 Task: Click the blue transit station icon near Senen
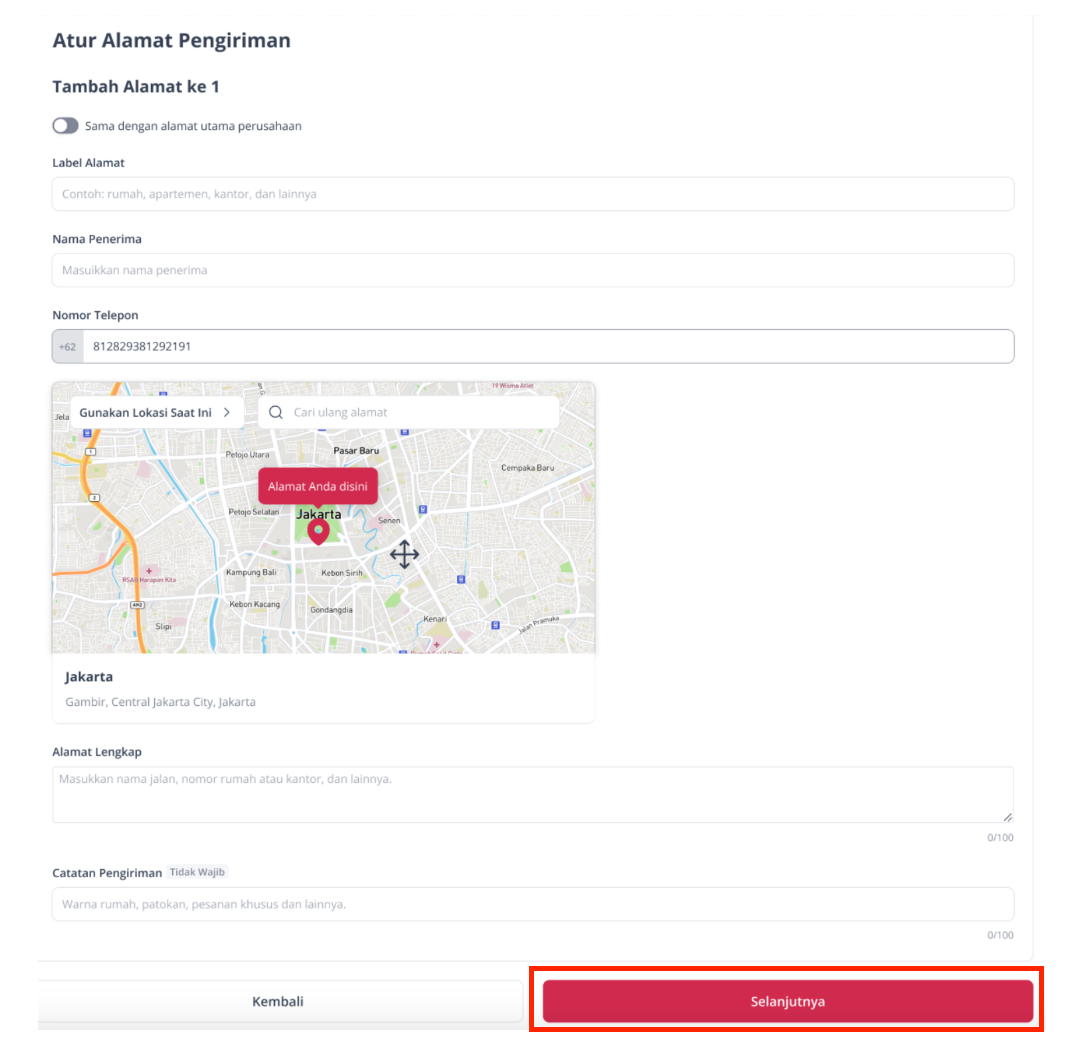423,509
